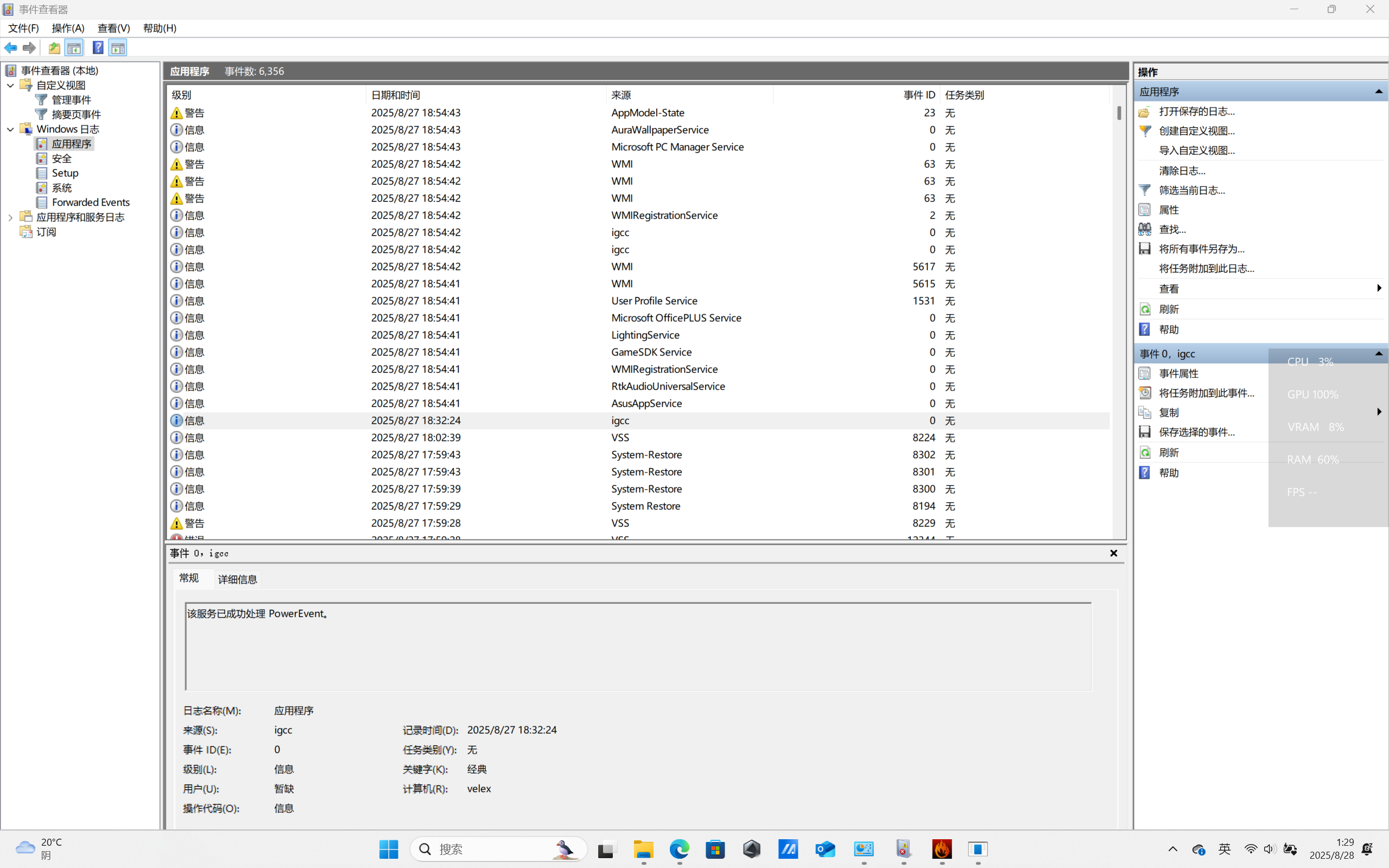Collapse the 自定义视图 tree node
This screenshot has height=868, width=1389.
10,85
